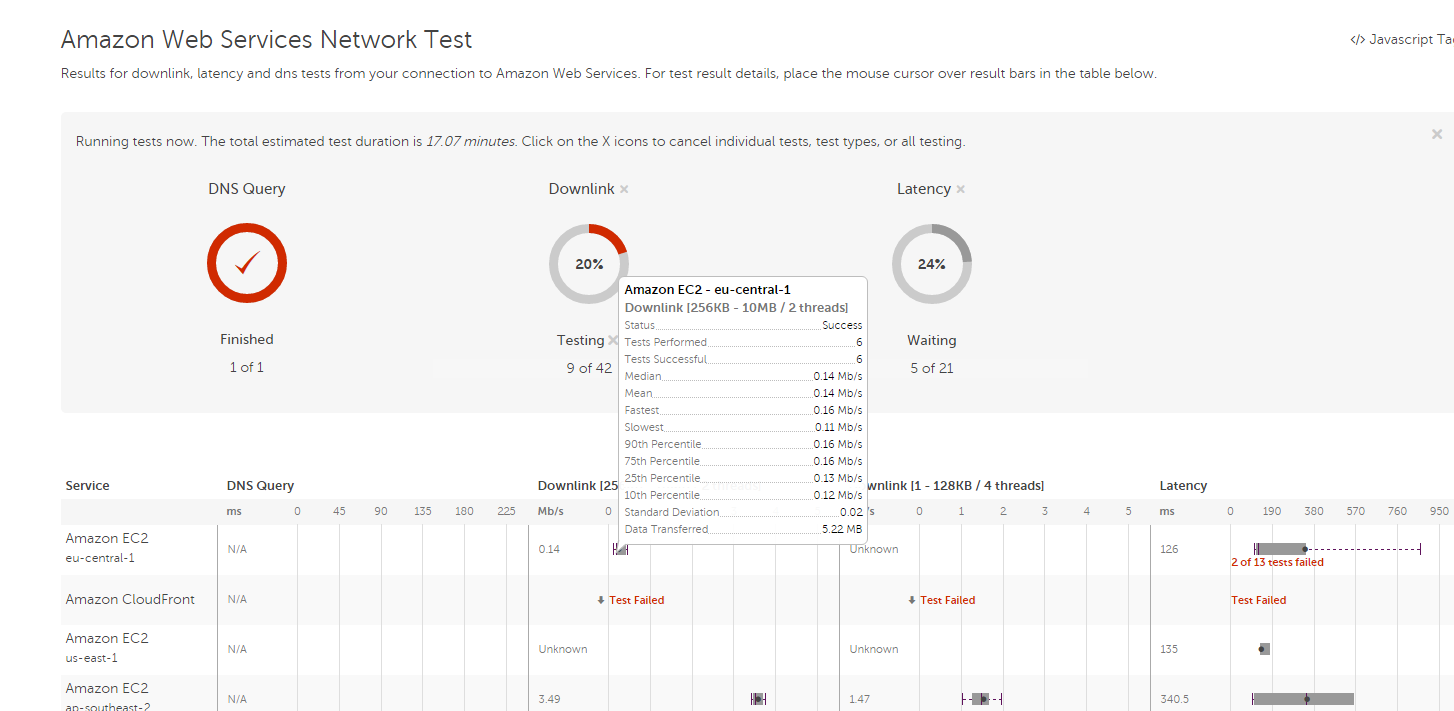Select the Amazon EC2 eu-central-1 service row

pos(107,548)
